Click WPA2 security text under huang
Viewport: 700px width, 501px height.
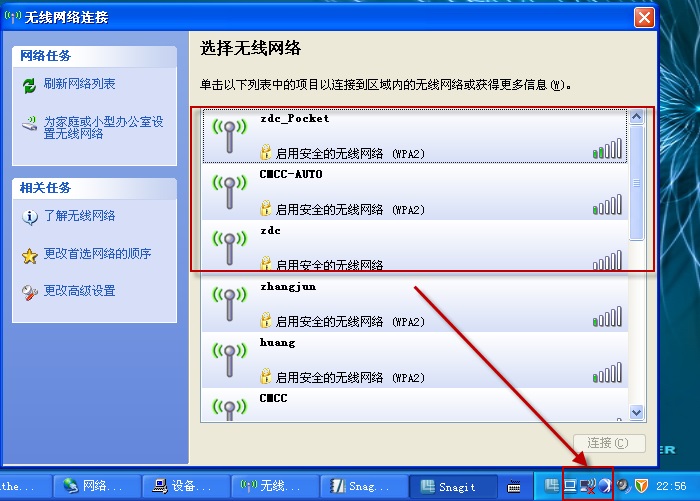pos(350,378)
